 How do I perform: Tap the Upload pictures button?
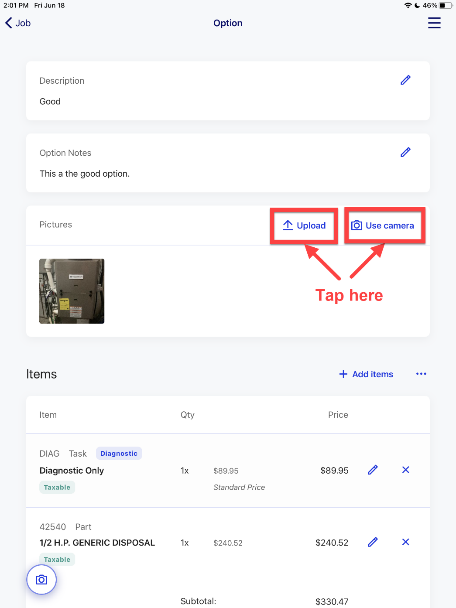304,226
